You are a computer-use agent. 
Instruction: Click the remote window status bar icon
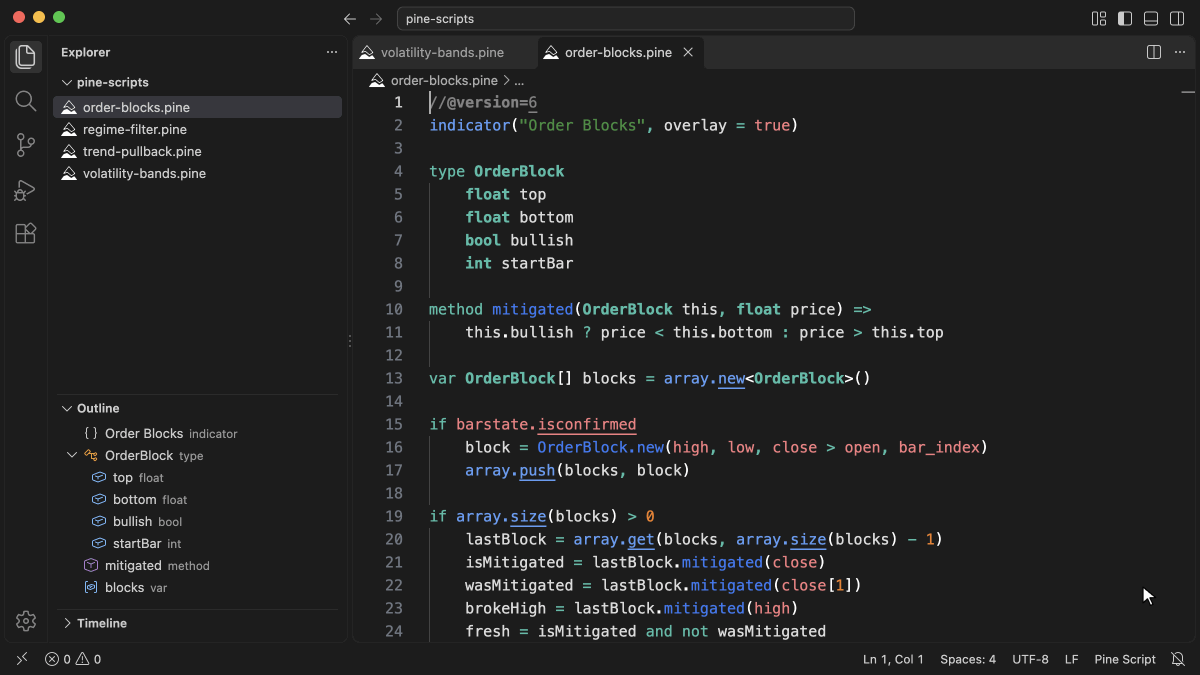(x=22, y=659)
